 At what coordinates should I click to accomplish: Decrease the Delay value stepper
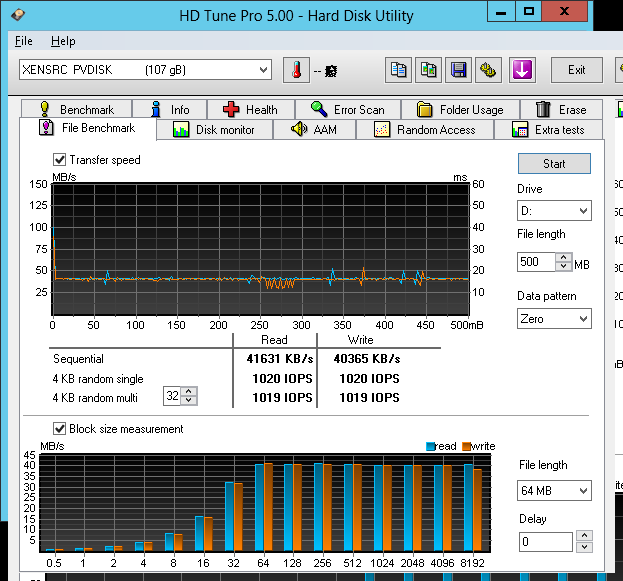pyautogui.click(x=584, y=547)
